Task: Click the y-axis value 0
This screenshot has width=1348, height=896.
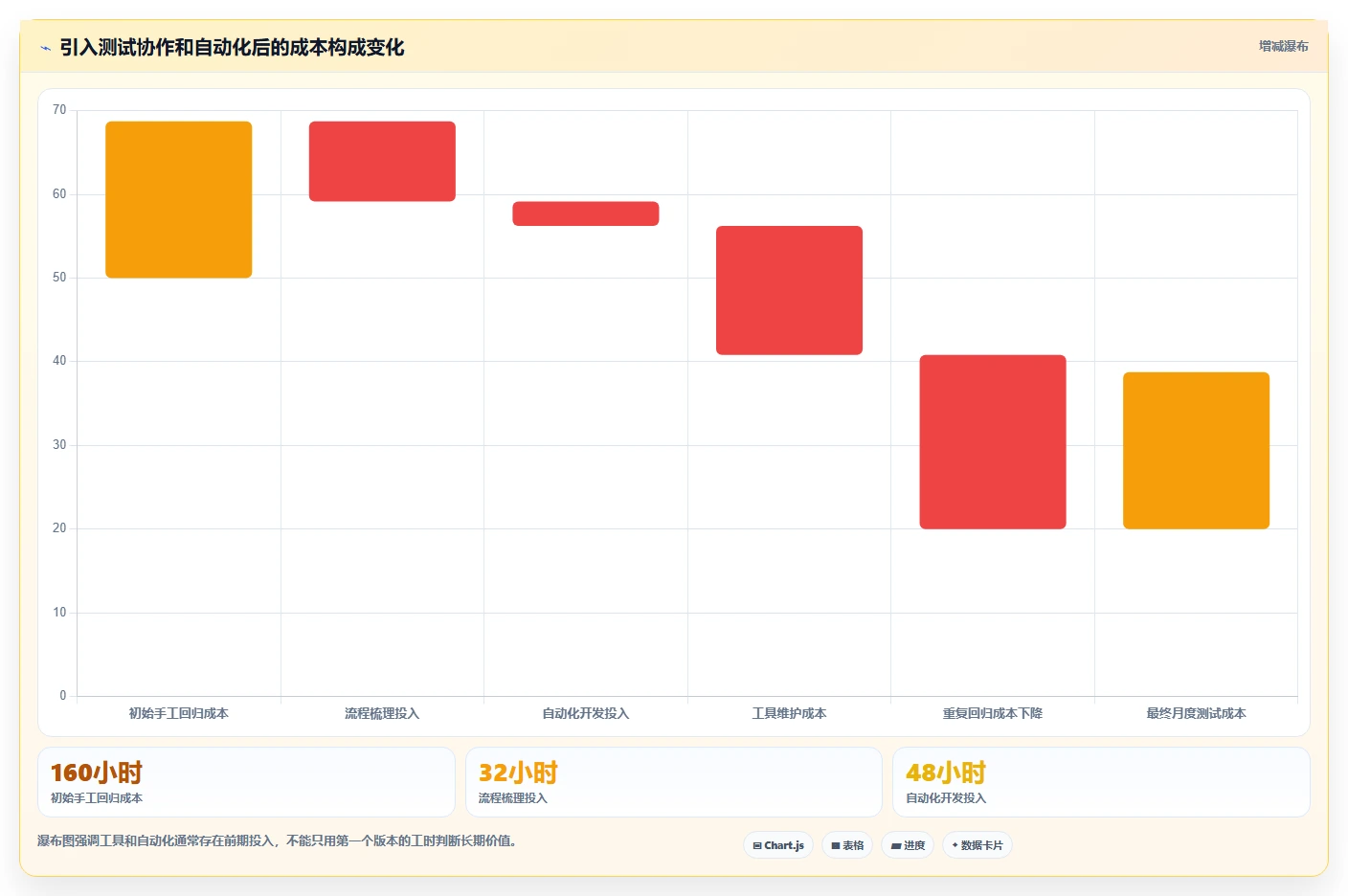Action: [63, 696]
